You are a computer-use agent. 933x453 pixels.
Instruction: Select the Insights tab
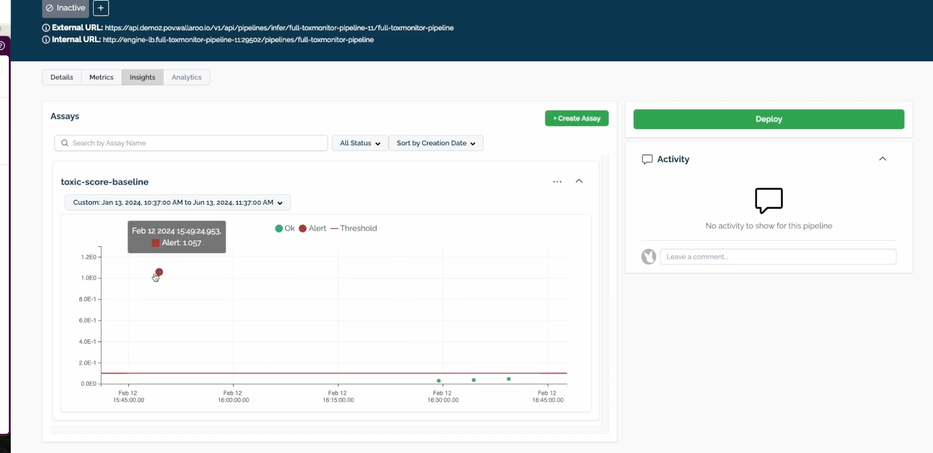tap(142, 77)
